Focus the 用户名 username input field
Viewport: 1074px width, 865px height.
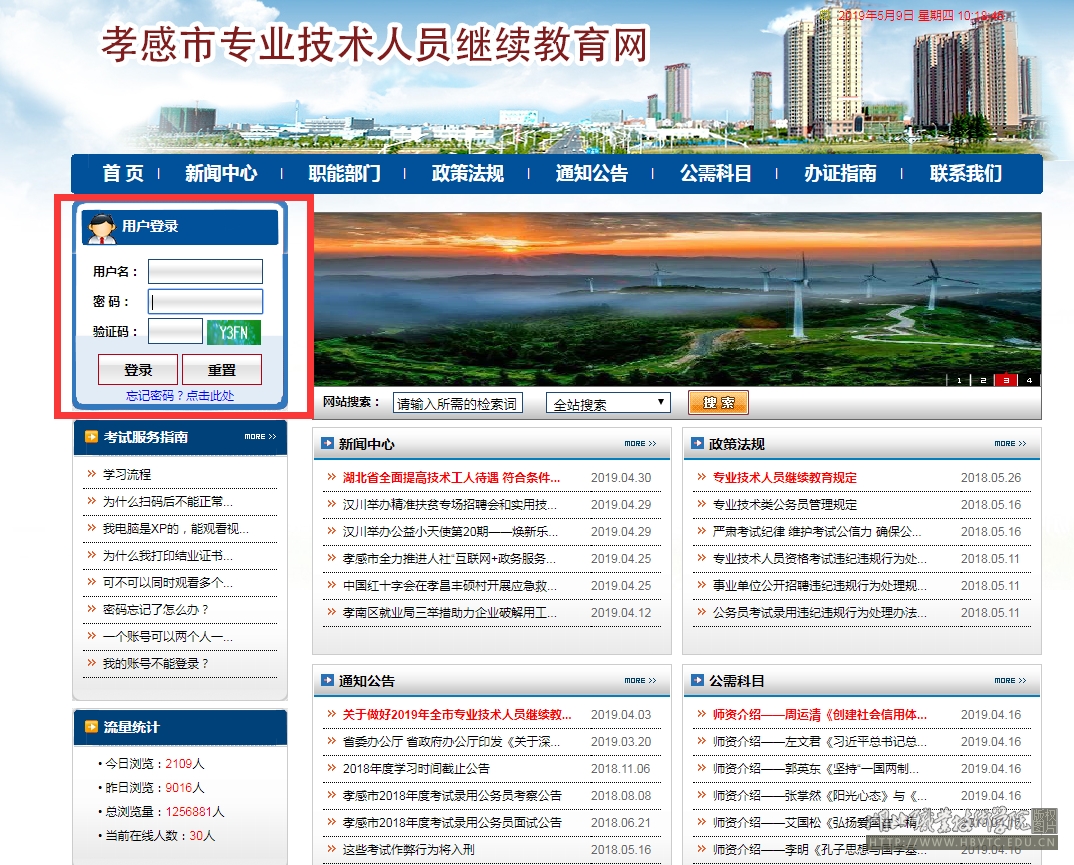pyautogui.click(x=205, y=272)
